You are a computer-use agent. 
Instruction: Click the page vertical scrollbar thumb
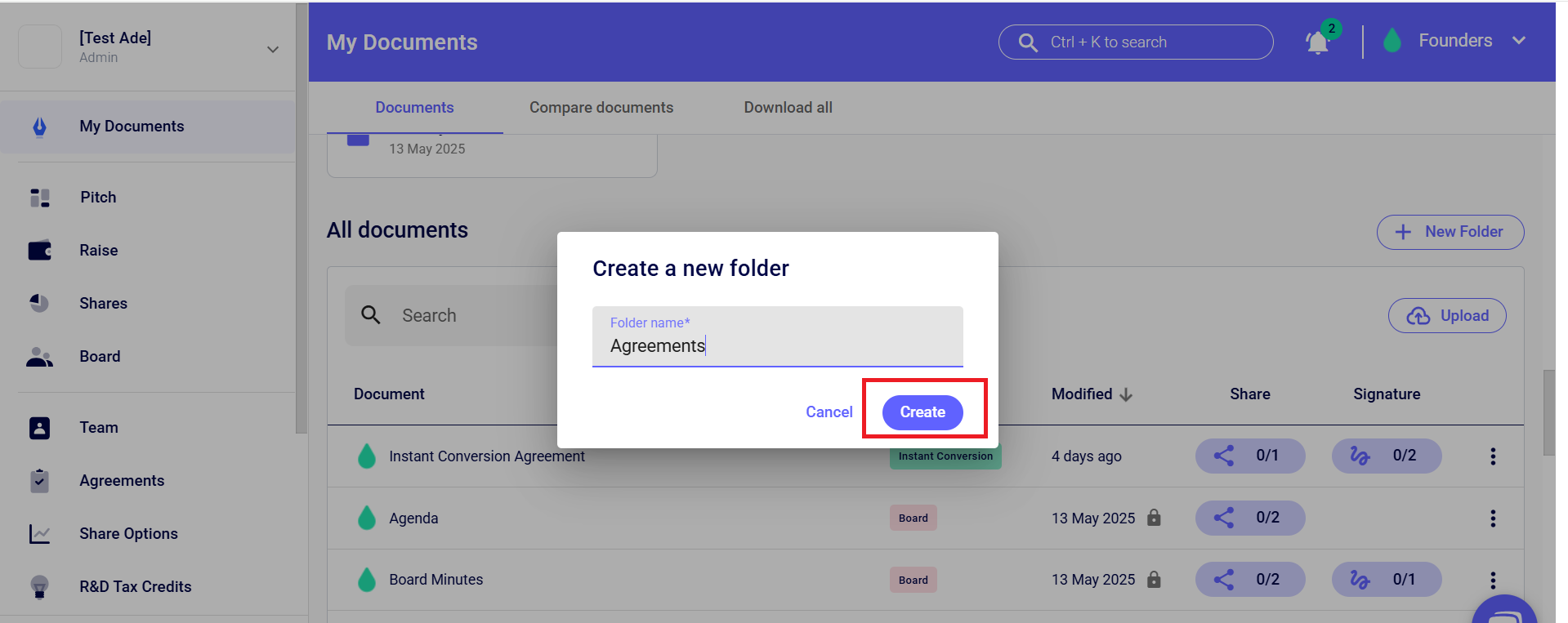[x=1548, y=412]
